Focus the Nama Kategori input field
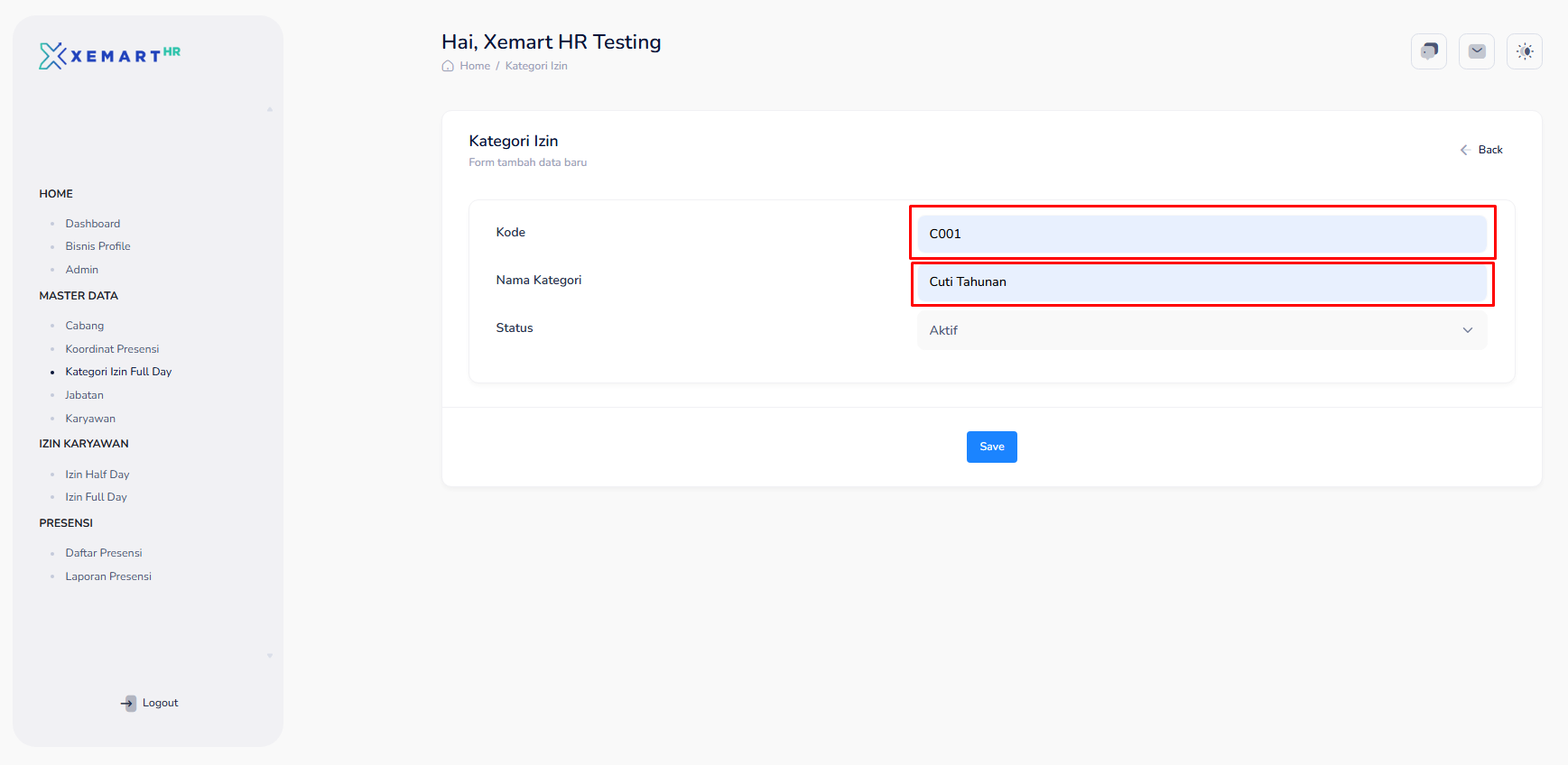1568x765 pixels. pyautogui.click(x=1201, y=282)
